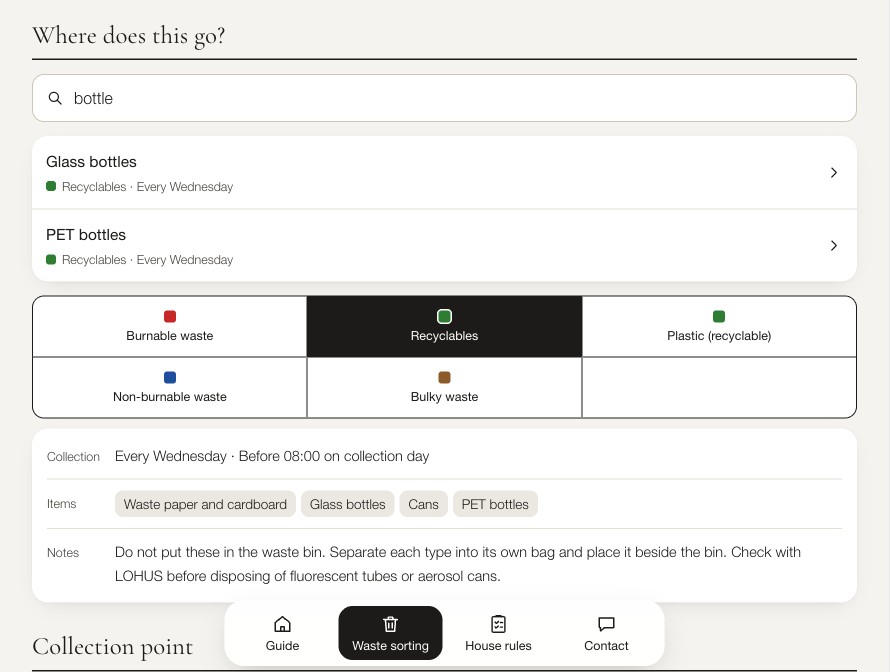Select the Recyclables category tab
Viewport: 890px width, 672px height.
point(444,326)
